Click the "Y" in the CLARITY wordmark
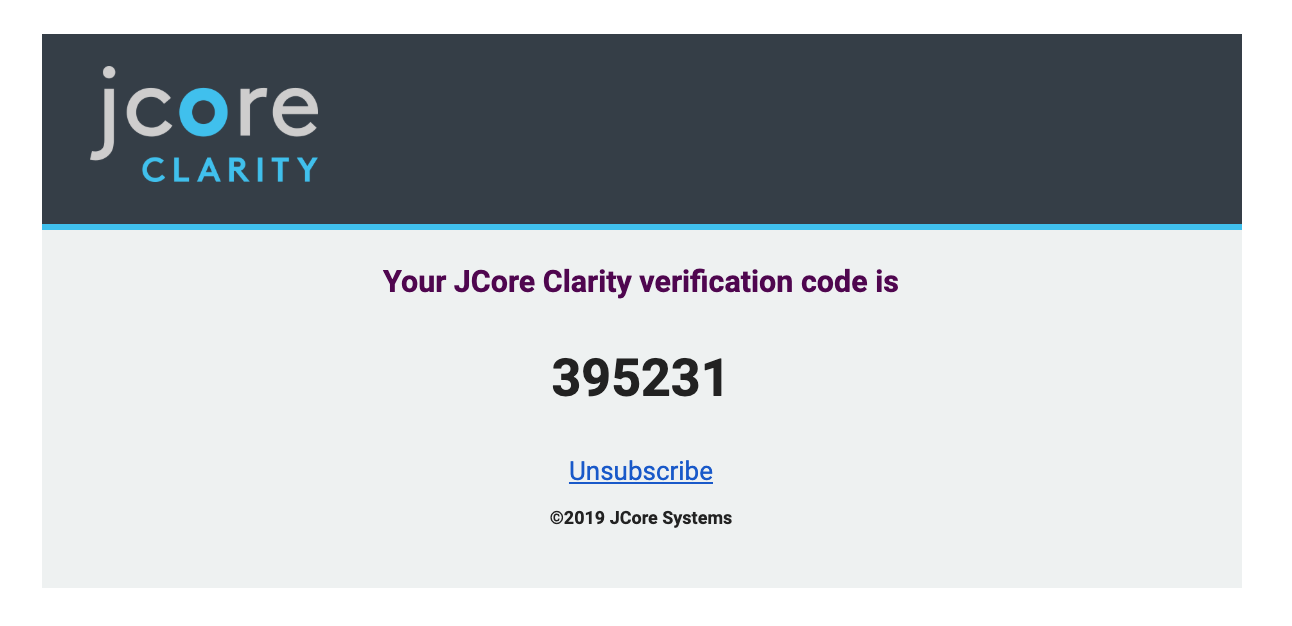 (306, 169)
